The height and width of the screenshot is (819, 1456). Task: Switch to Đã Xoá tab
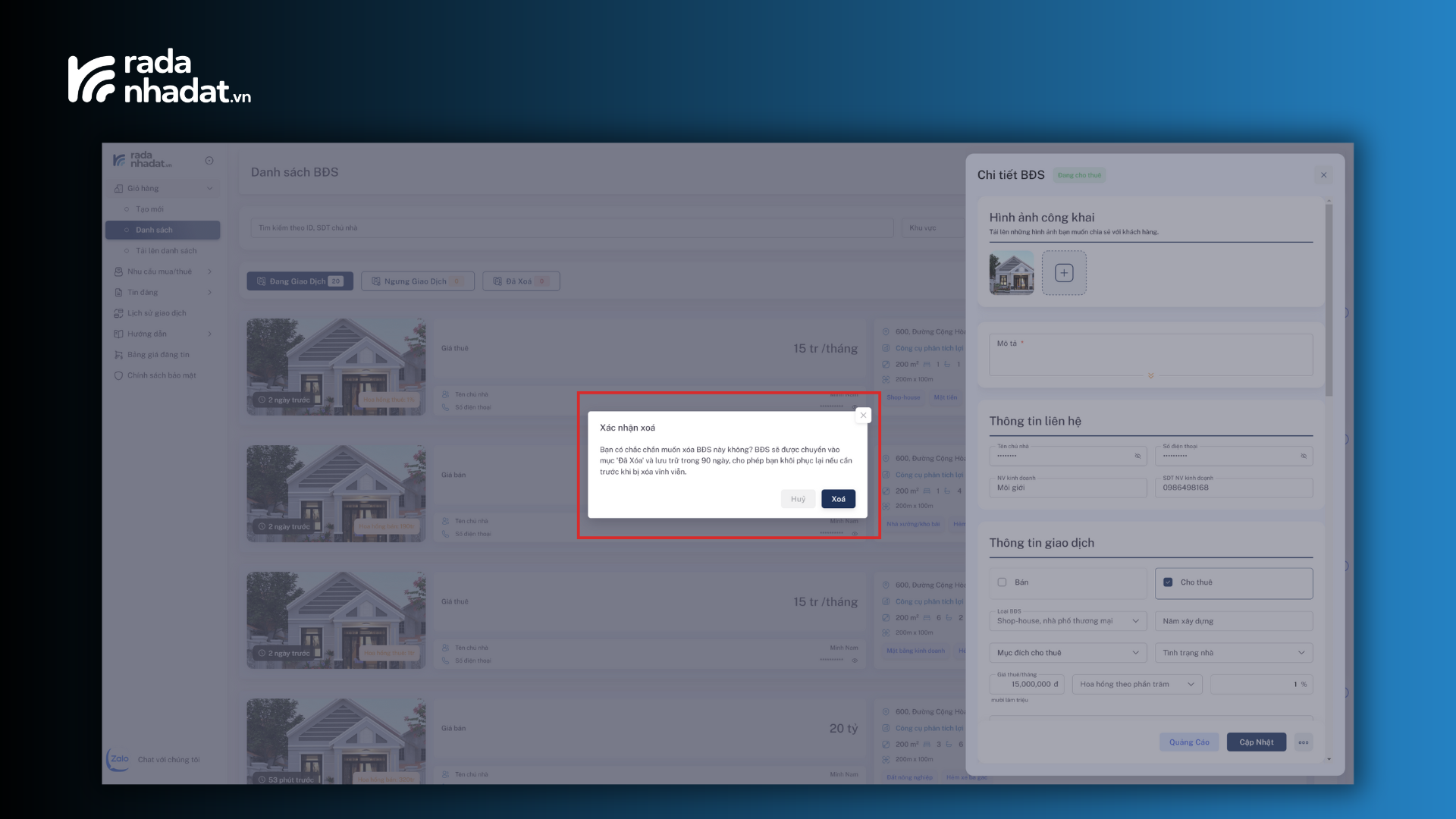(x=521, y=281)
